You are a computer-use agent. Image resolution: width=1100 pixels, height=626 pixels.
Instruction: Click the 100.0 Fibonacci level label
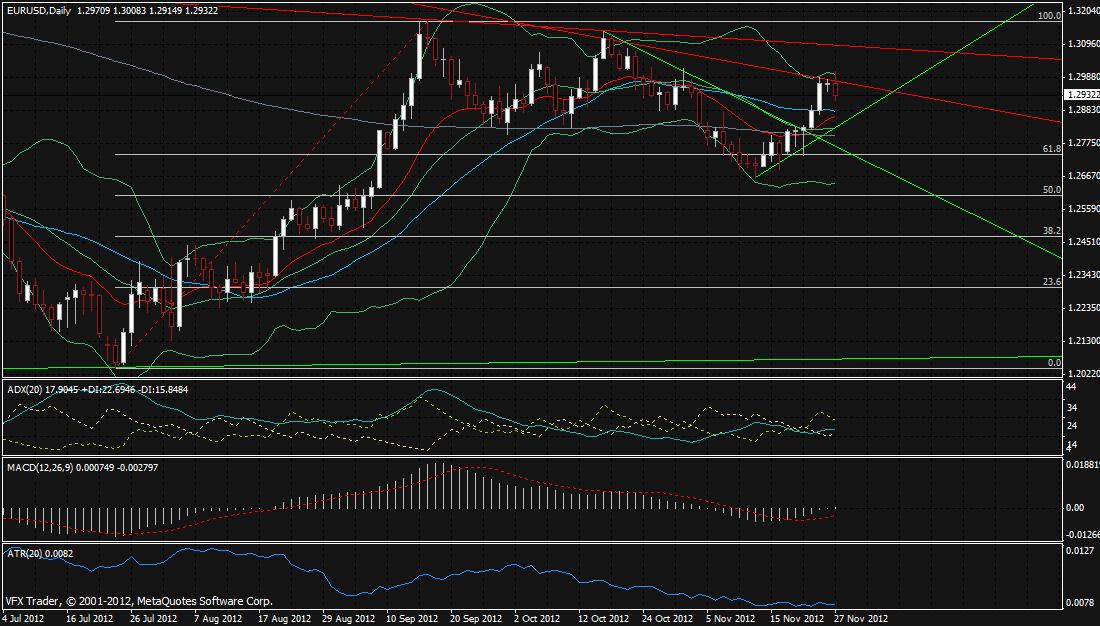click(1049, 16)
